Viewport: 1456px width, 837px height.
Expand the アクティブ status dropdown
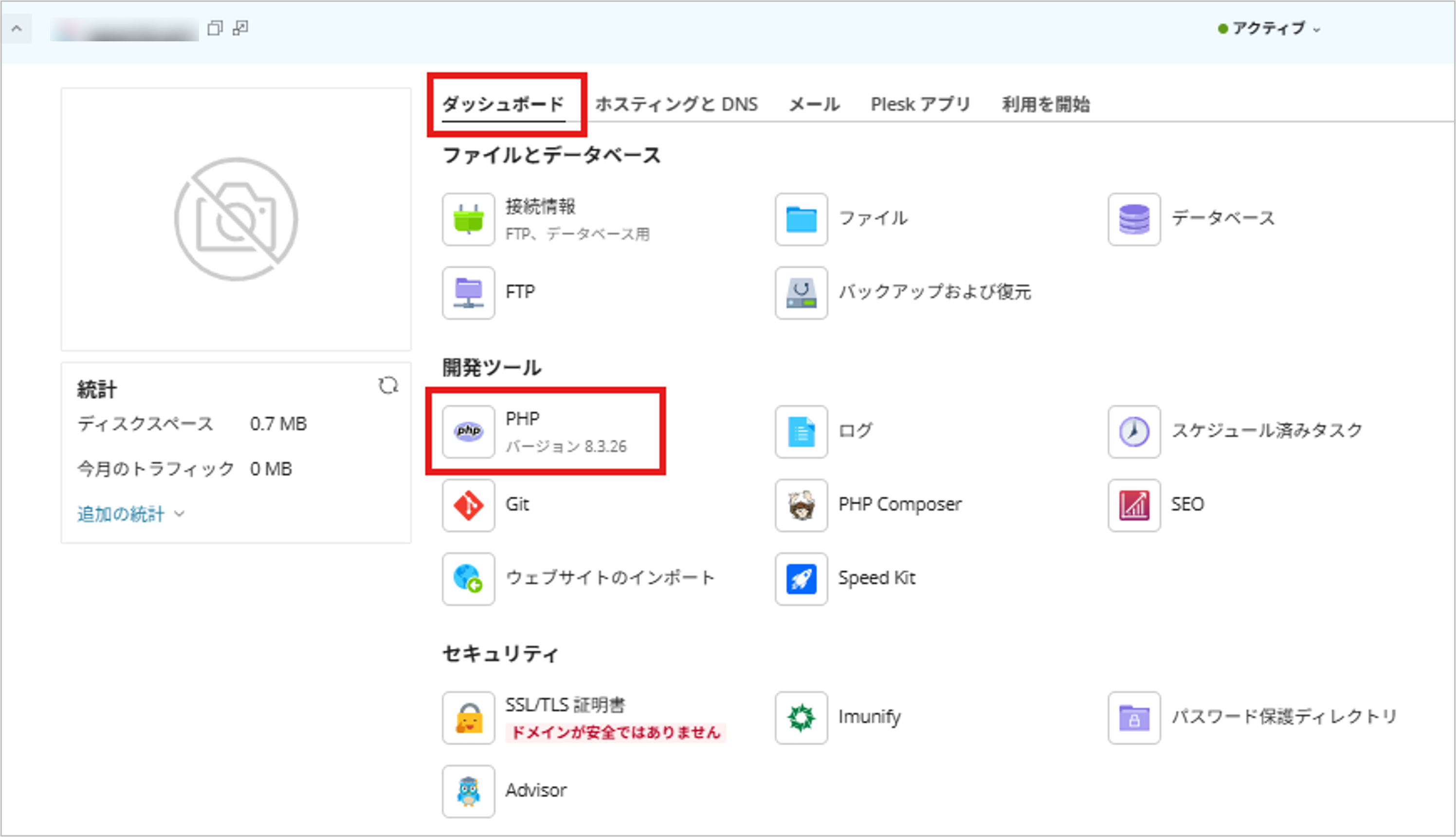click(x=1270, y=28)
